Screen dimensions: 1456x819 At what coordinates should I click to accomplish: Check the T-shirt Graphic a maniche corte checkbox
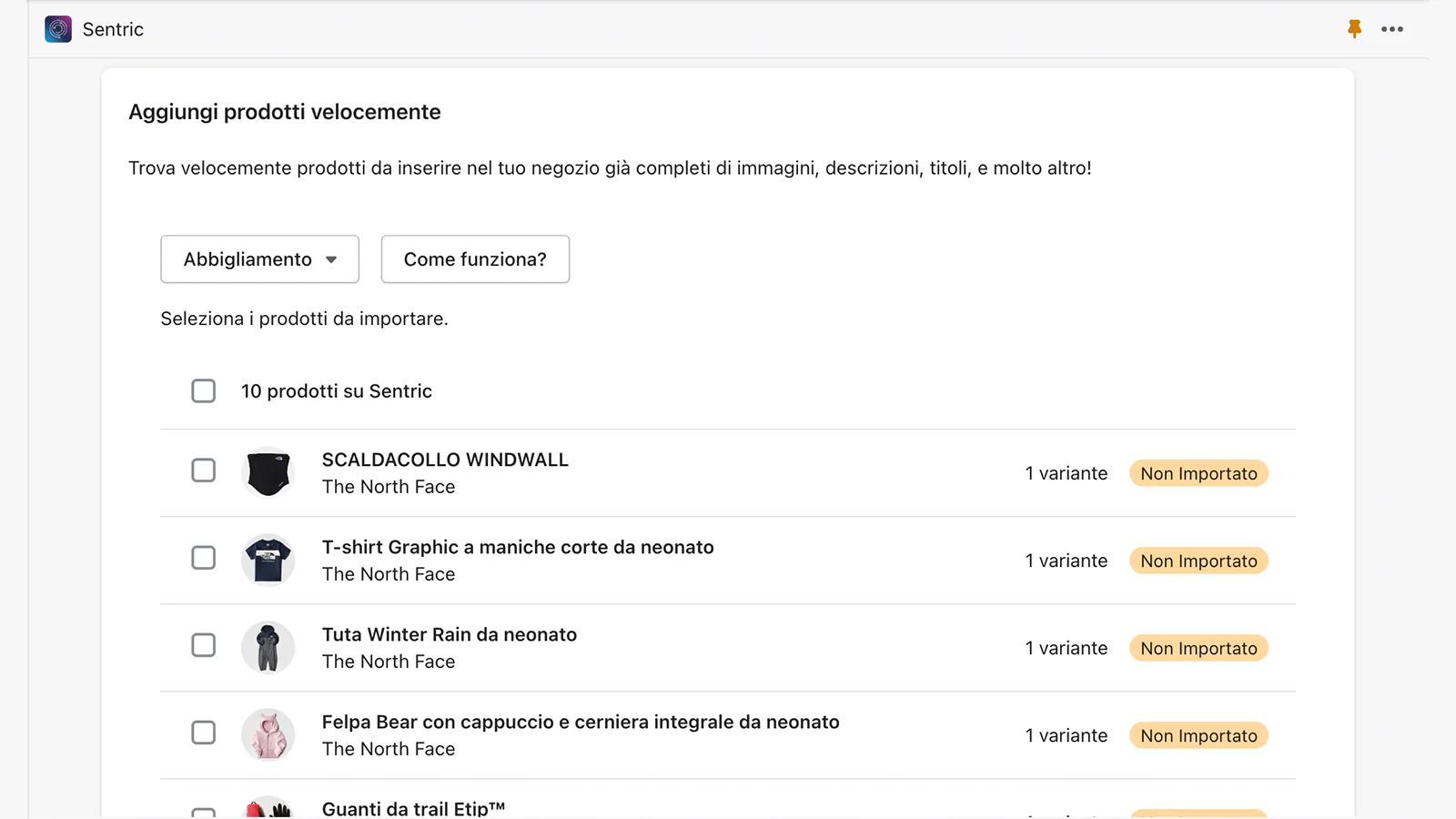coord(204,558)
